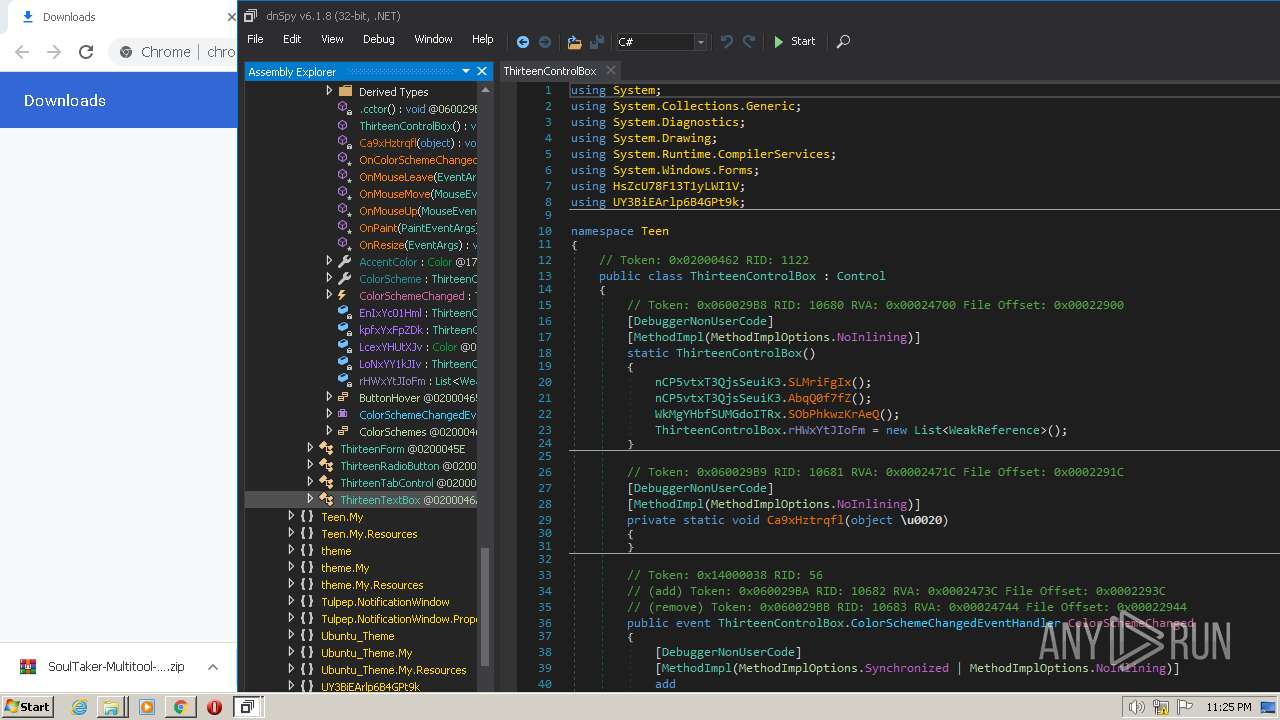Close the ThirteenControlBox tab
Viewport: 1280px width, 720px height.
[610, 71]
